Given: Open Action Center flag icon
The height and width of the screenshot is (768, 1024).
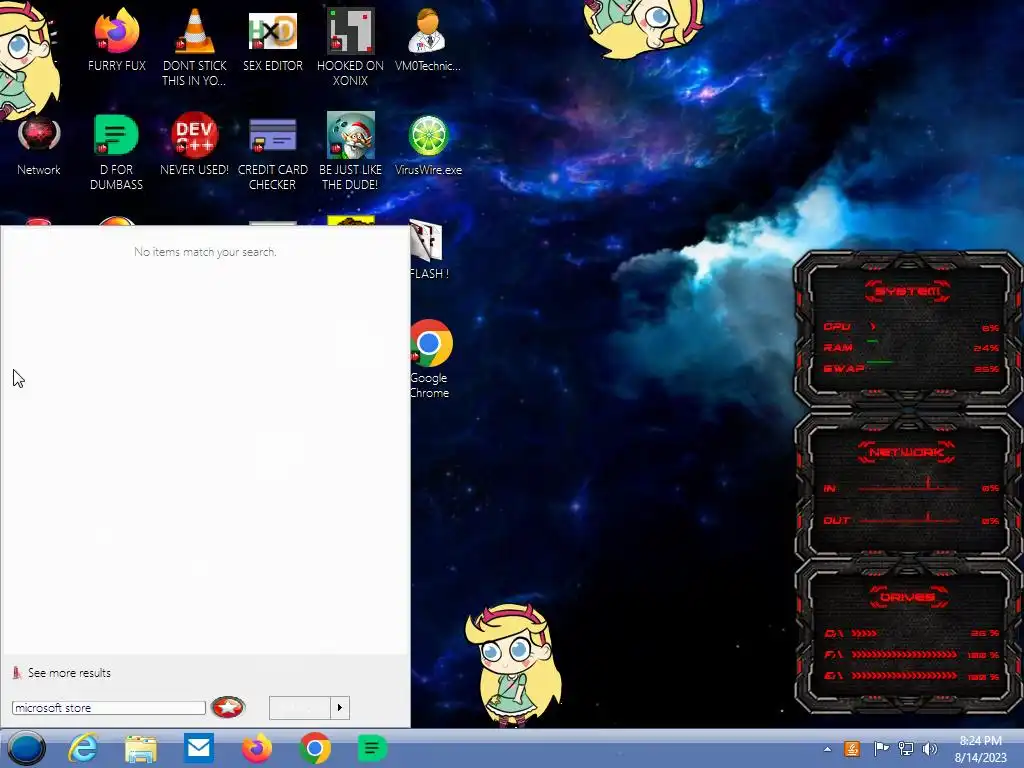Looking at the screenshot, I should click(x=881, y=749).
